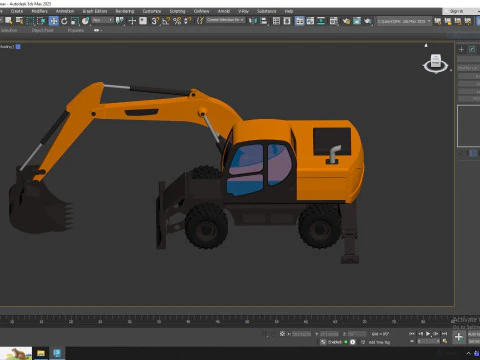480x360 pixels.
Task: Play the animation
Action: [x=428, y=334]
